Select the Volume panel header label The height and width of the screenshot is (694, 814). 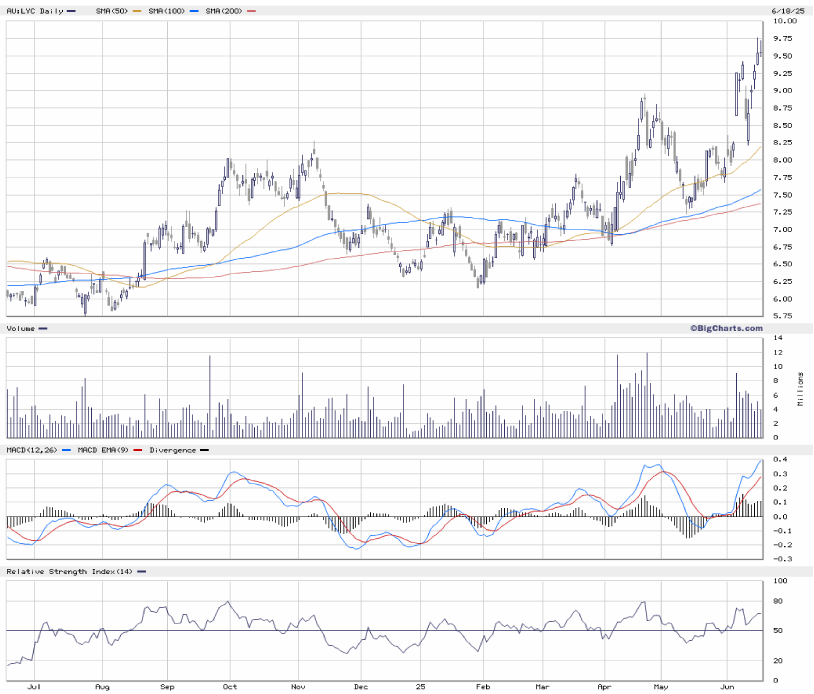point(22,328)
